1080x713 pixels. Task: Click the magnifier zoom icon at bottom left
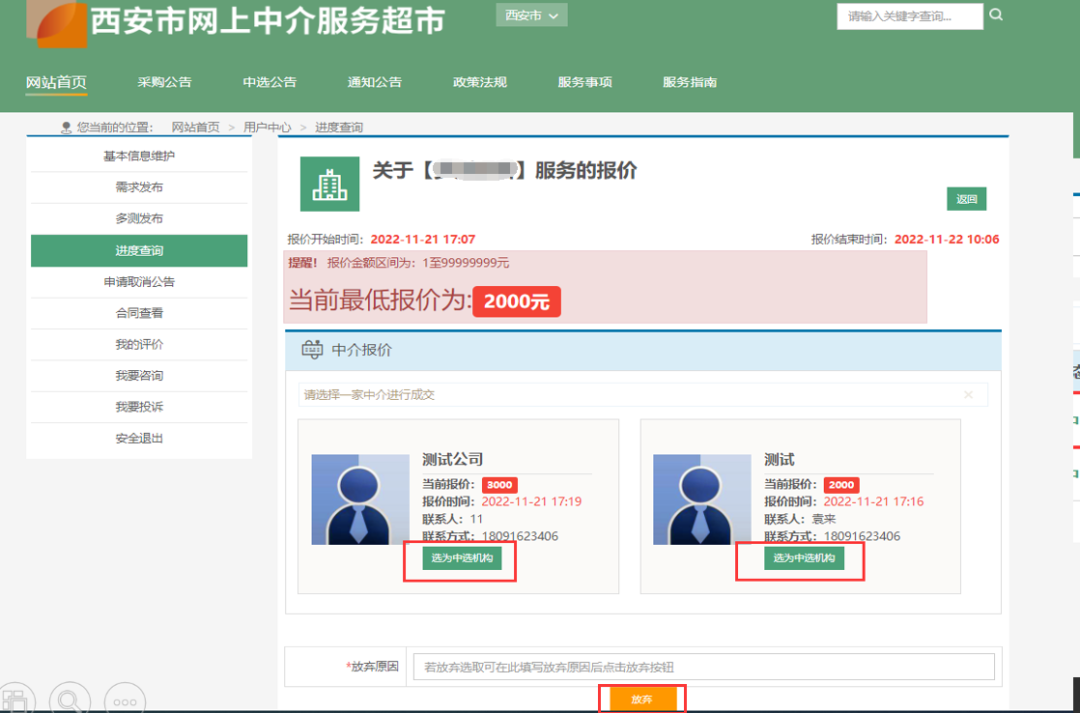pyautogui.click(x=69, y=698)
